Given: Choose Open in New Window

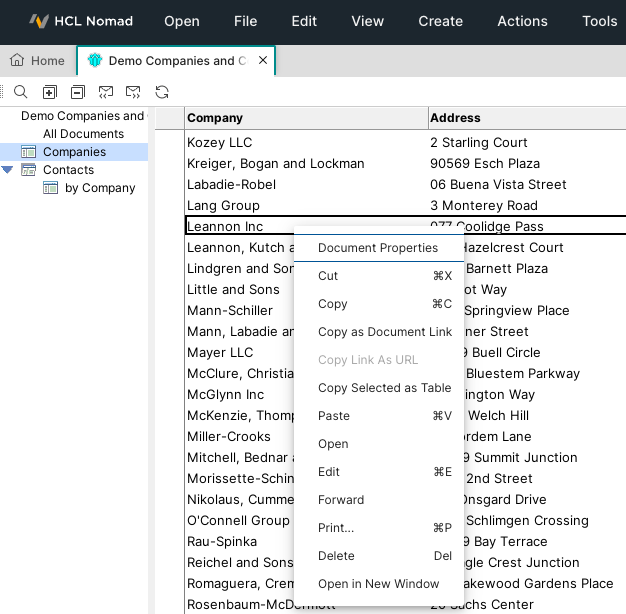Looking at the screenshot, I should [x=378, y=584].
